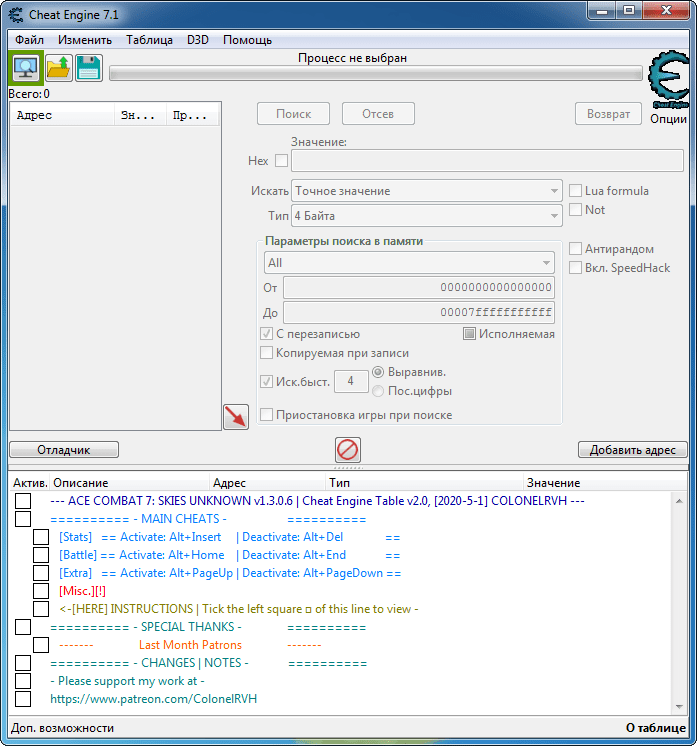Activate the MAIN CHEATS row checkbox

pos(23,519)
